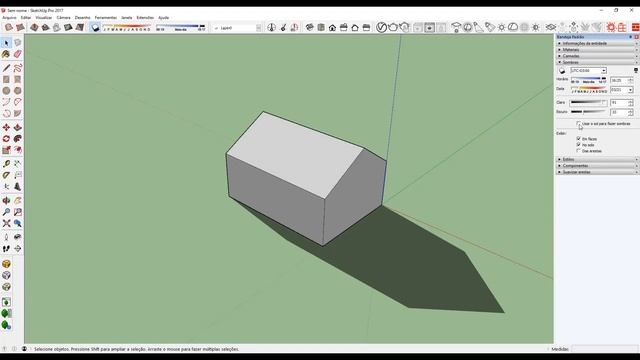Open the Layer0 dropdown in toolbar
This screenshot has height=360, width=640.
pyautogui.click(x=258, y=28)
